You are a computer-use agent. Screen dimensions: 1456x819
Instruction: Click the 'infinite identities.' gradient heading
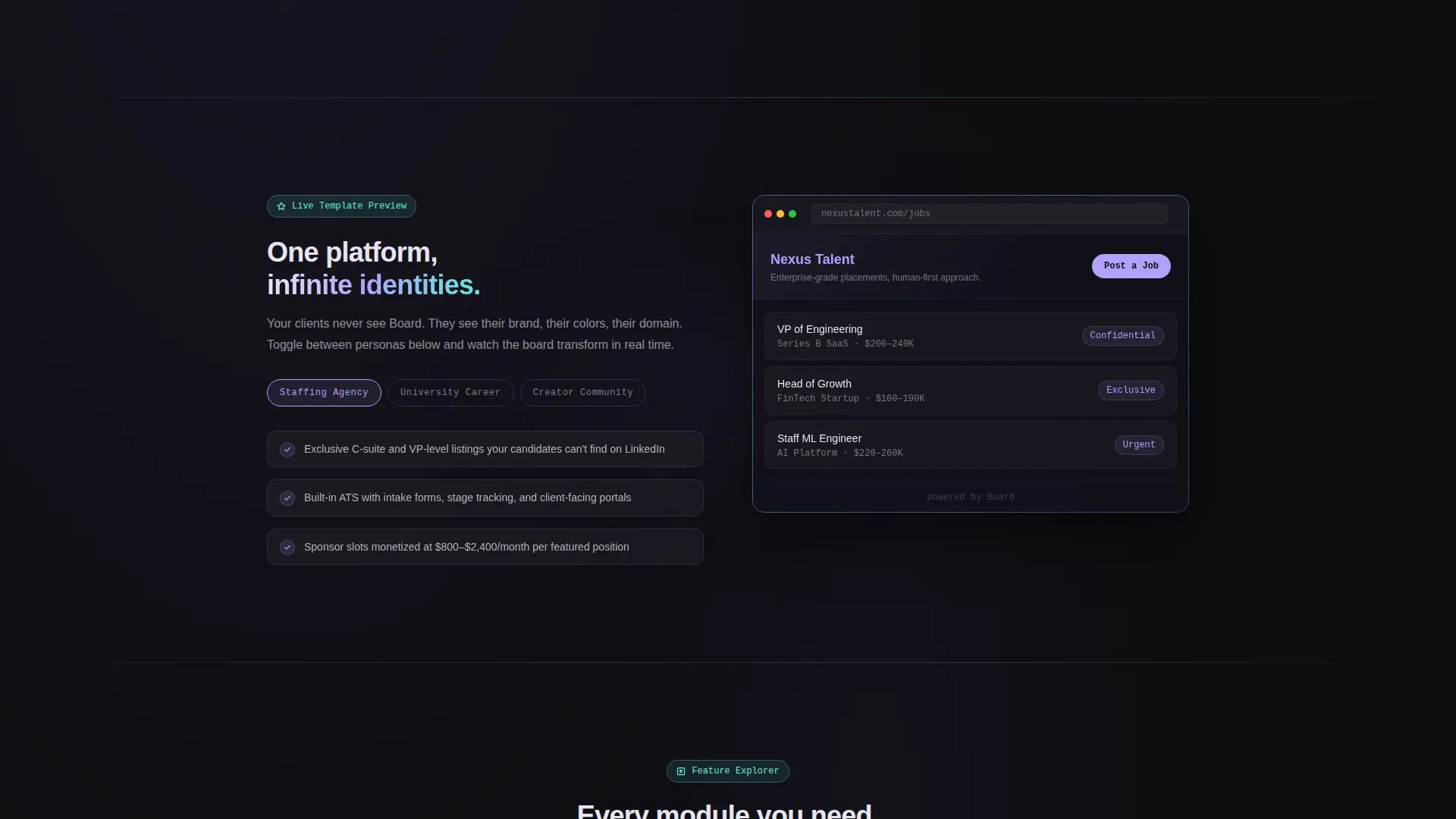(373, 286)
